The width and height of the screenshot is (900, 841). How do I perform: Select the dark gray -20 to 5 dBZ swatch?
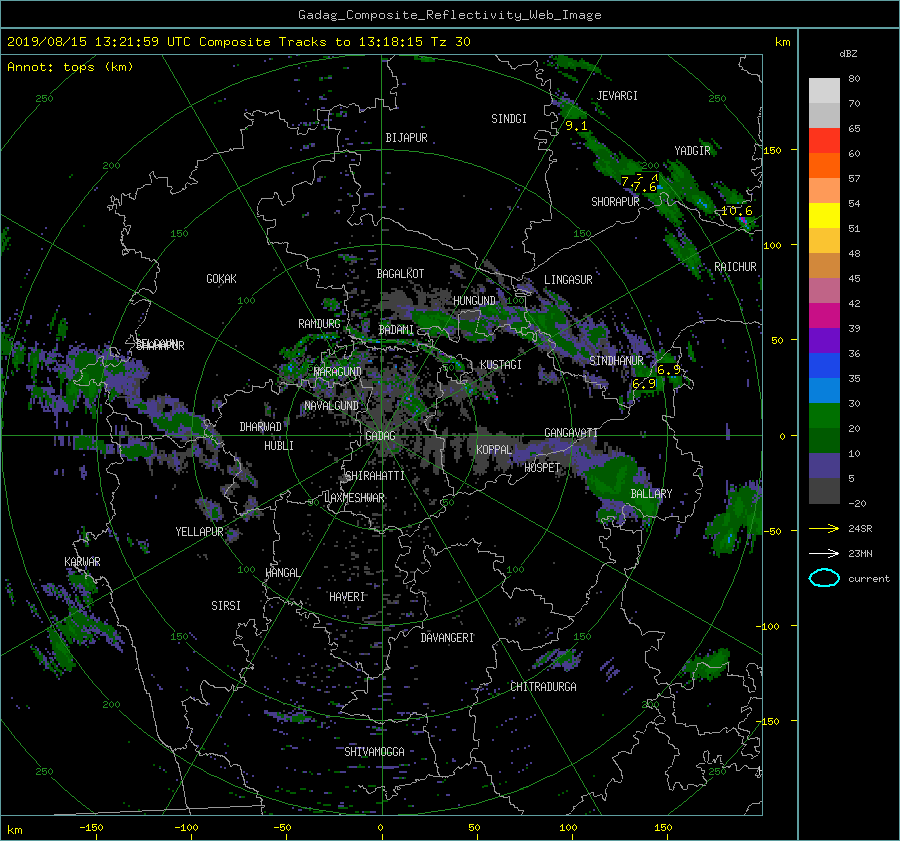click(824, 491)
